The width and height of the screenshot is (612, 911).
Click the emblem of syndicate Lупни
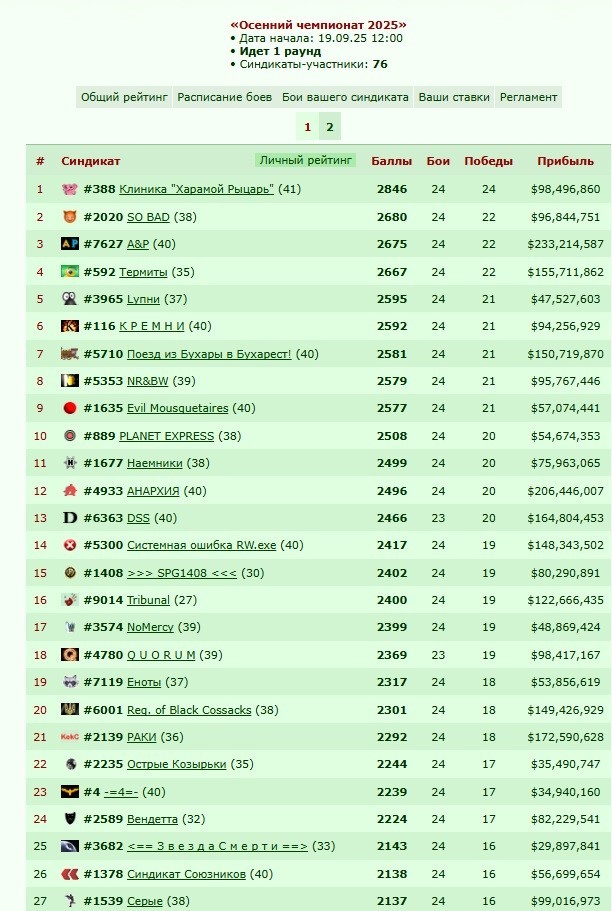point(70,299)
